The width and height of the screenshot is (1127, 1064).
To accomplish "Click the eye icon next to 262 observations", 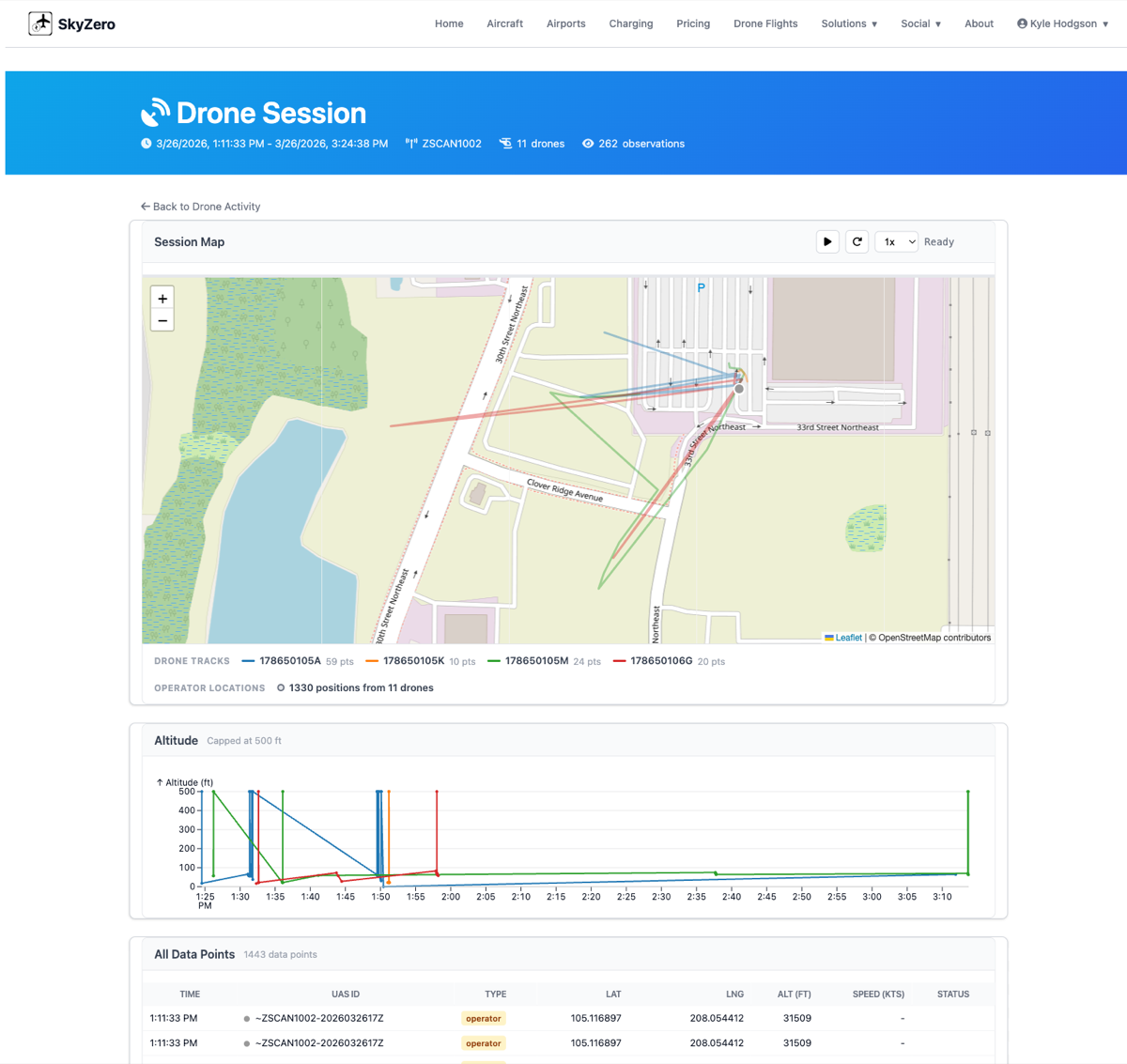I will 588,143.
